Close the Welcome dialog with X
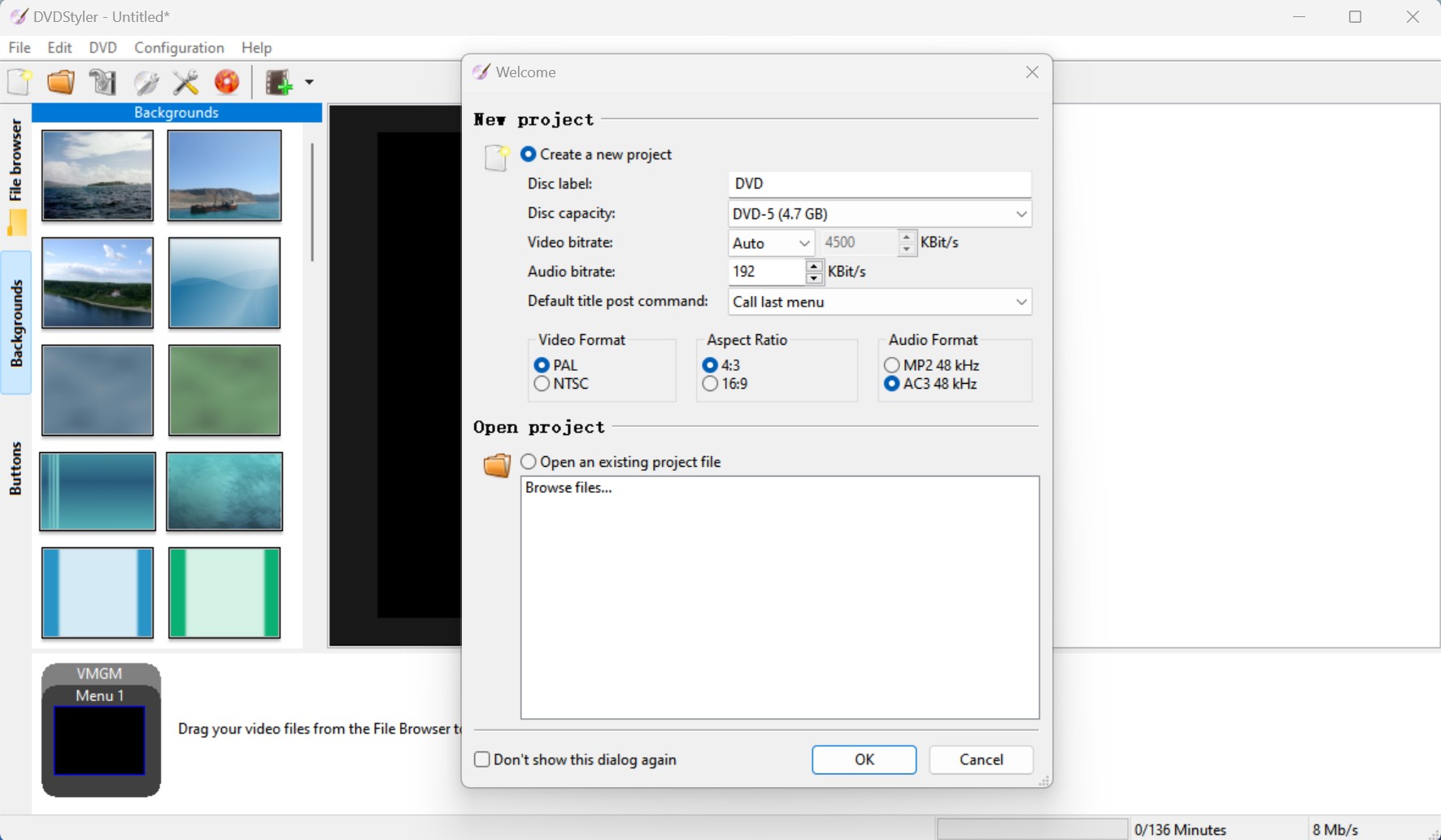Viewport: 1441px width, 840px height. pyautogui.click(x=1032, y=72)
